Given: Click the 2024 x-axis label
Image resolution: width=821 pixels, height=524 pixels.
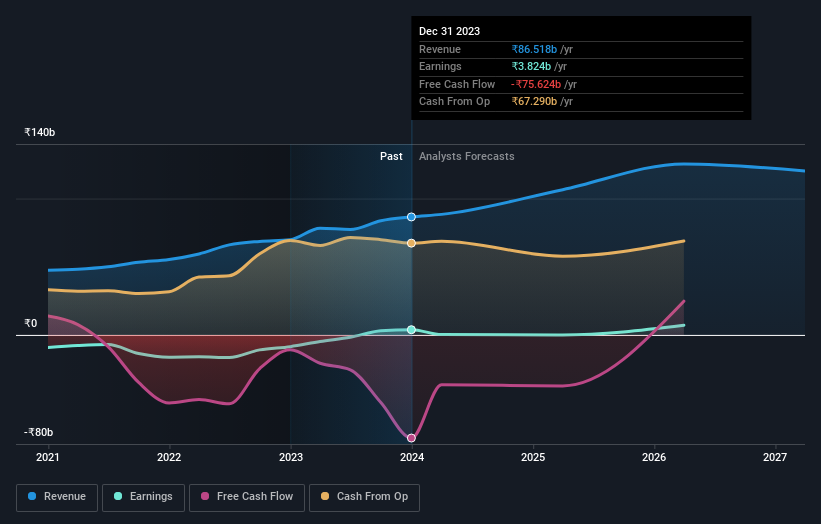Looking at the screenshot, I should 412,457.
